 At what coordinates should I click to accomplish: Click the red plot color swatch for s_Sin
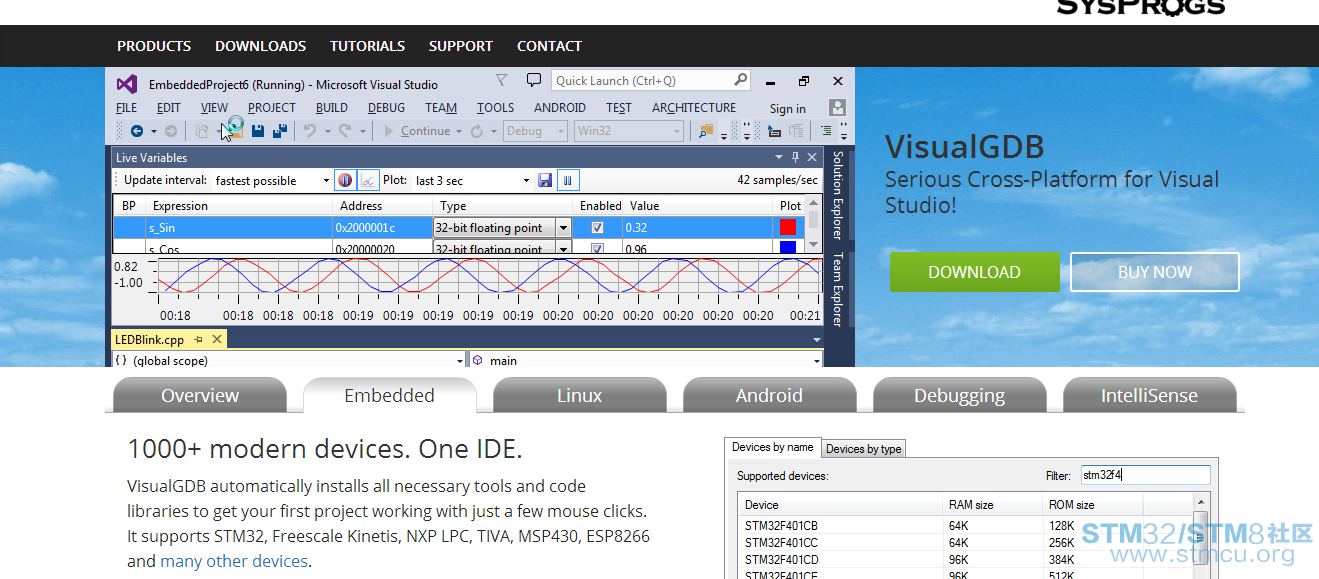coord(788,227)
